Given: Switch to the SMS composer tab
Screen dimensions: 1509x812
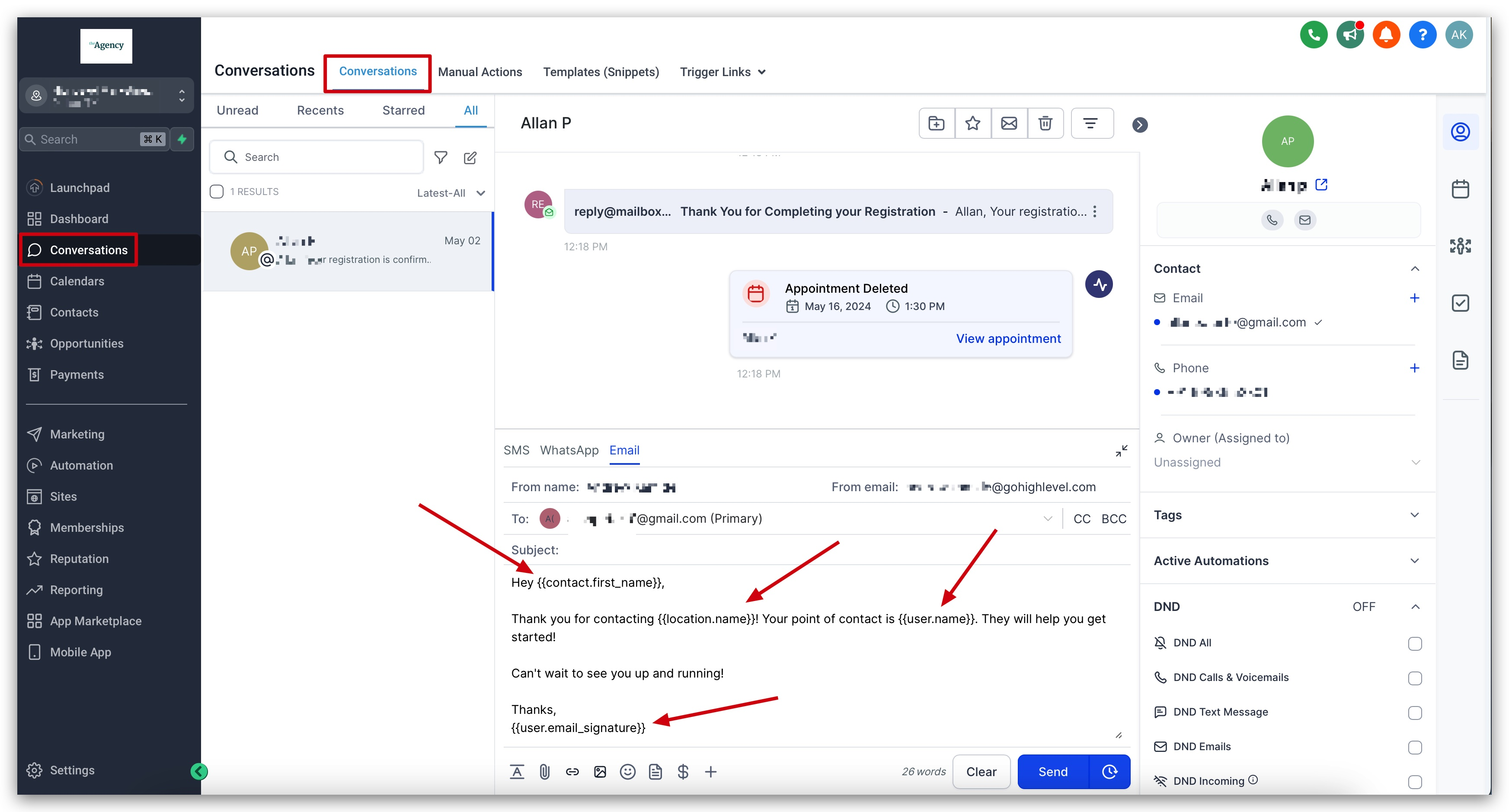Looking at the screenshot, I should coord(516,450).
